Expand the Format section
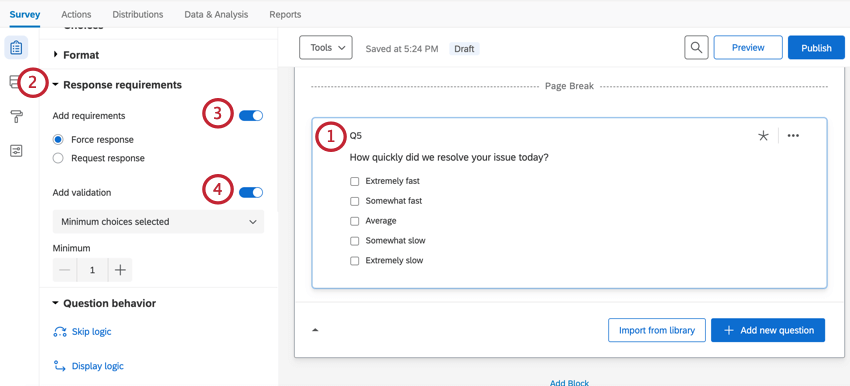Screen dimensions: 850x386 click(81, 55)
